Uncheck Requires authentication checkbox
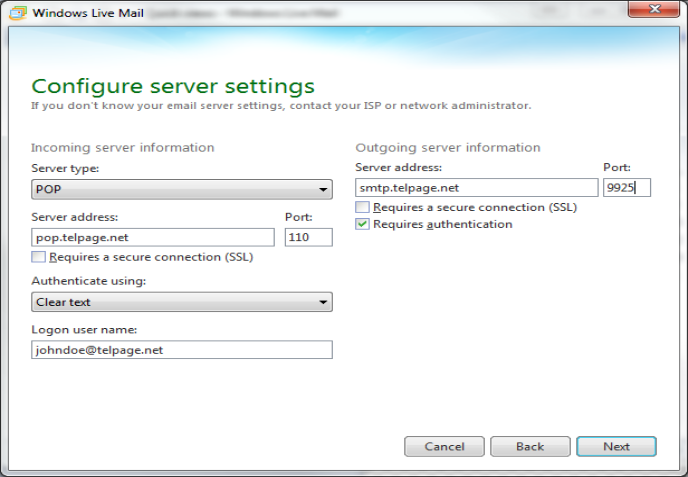688x477 pixels. (362, 224)
